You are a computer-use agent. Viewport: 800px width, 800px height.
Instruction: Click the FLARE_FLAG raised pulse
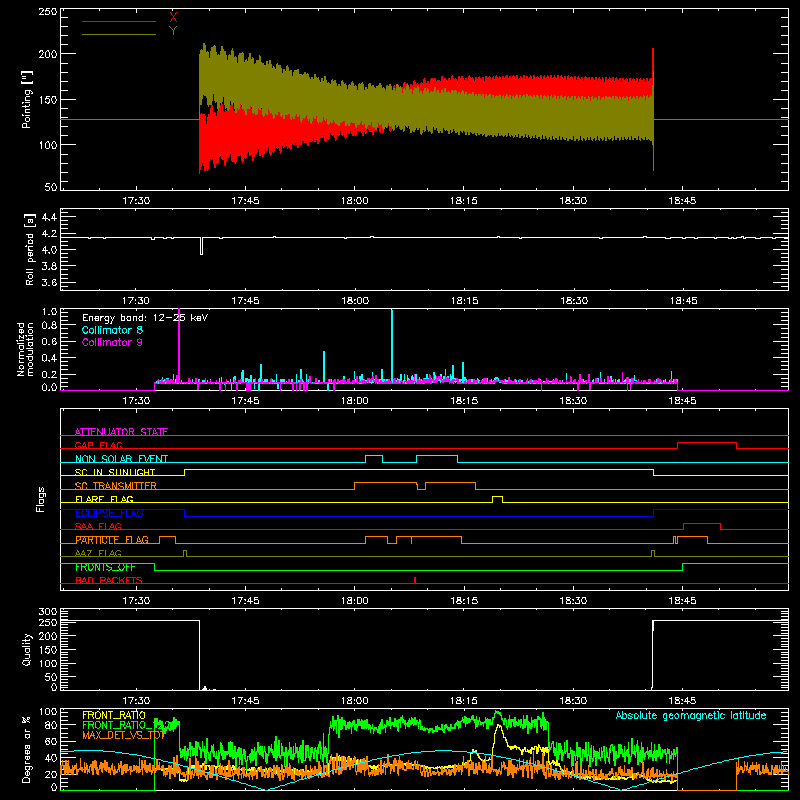click(x=497, y=499)
